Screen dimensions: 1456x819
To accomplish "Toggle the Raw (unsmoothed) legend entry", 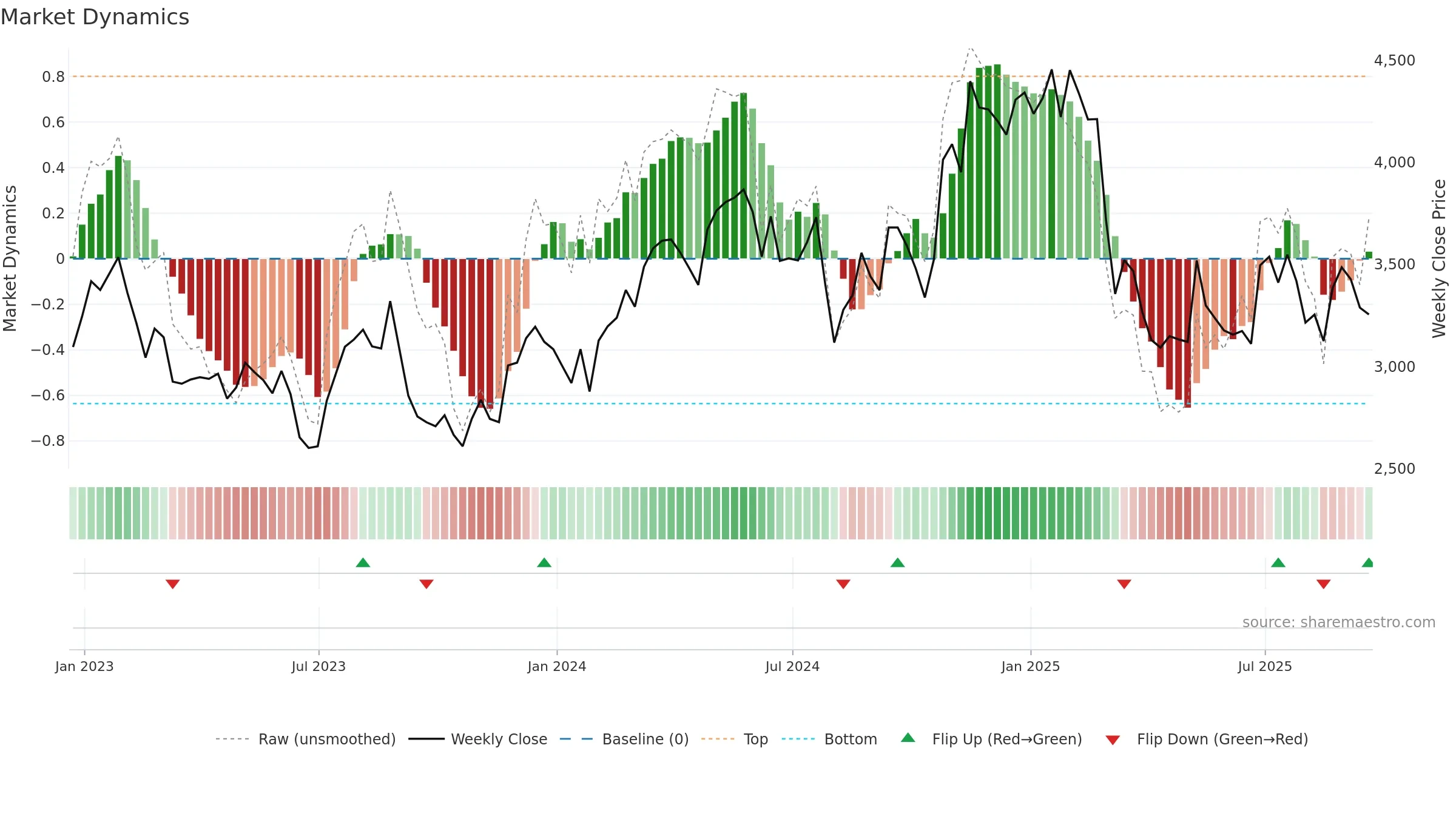I will [306, 739].
